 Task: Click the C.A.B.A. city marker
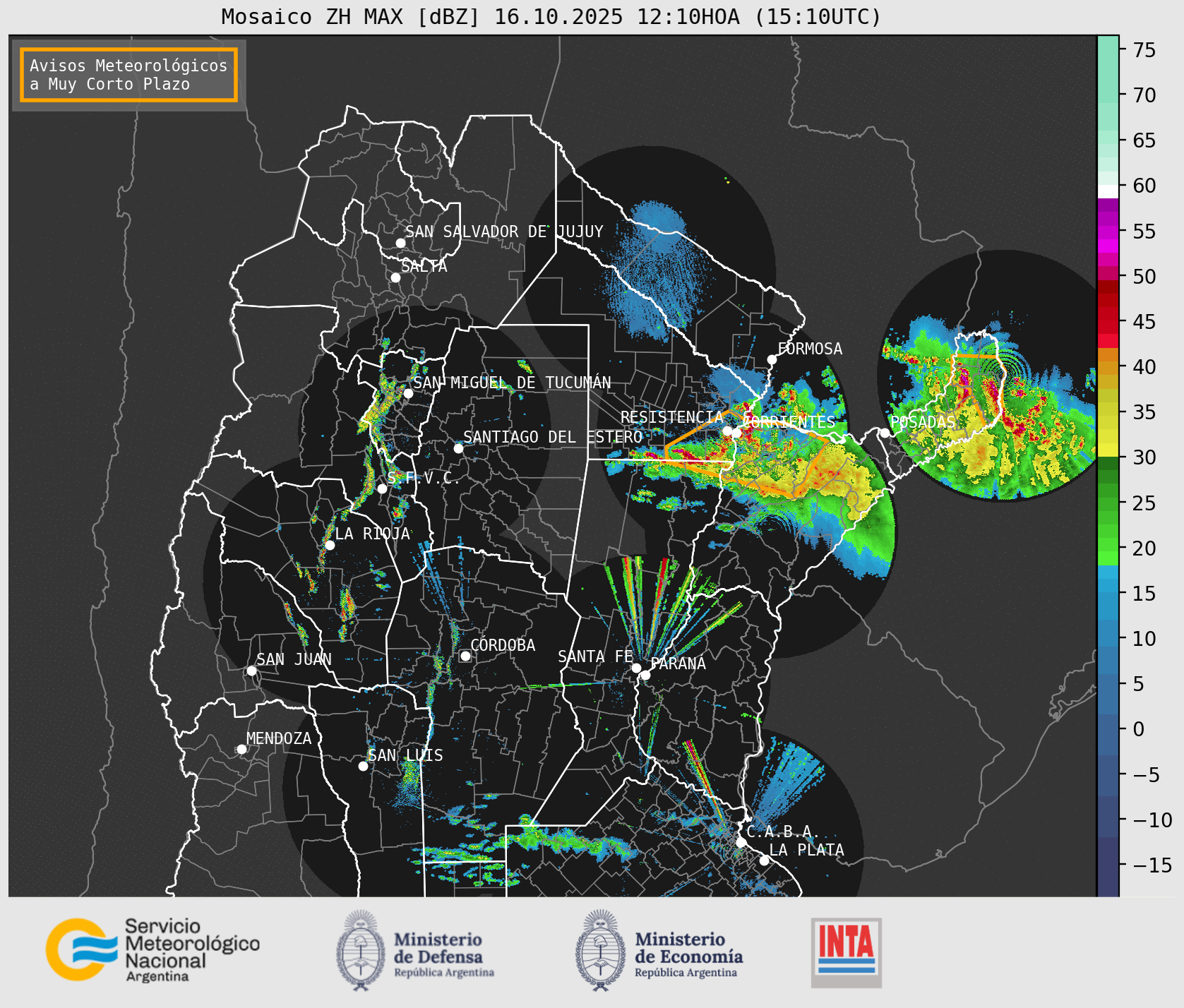click(x=741, y=842)
